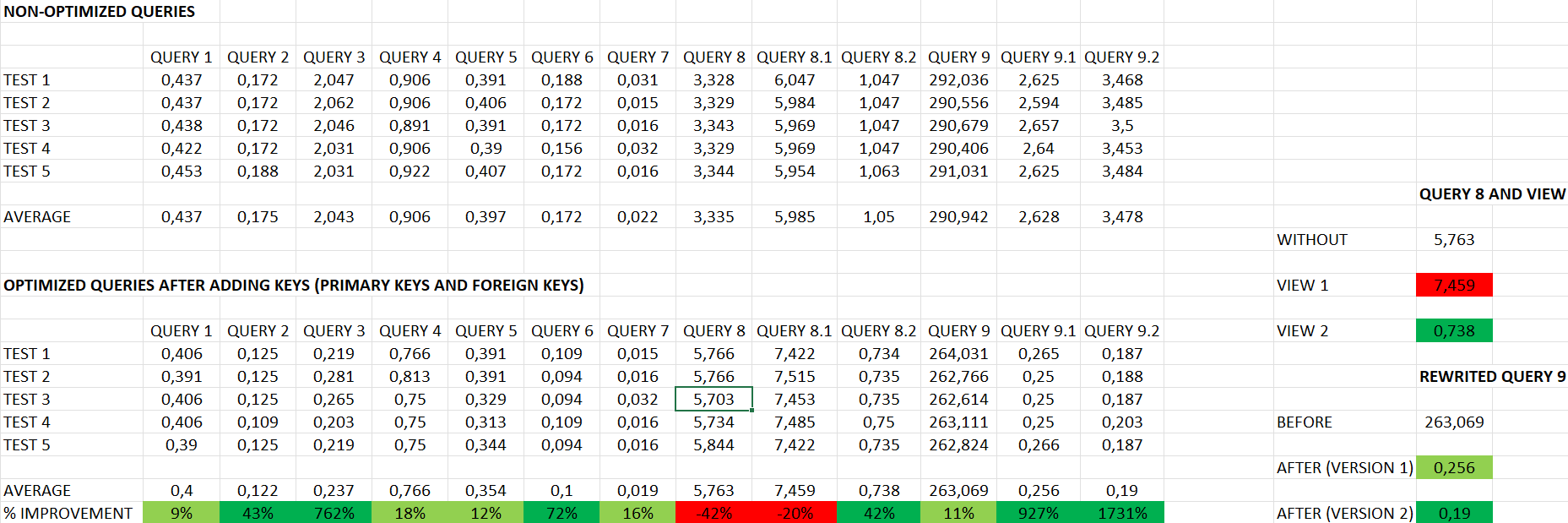
Task: Click the light green 9% improvement cell
Action: click(182, 513)
